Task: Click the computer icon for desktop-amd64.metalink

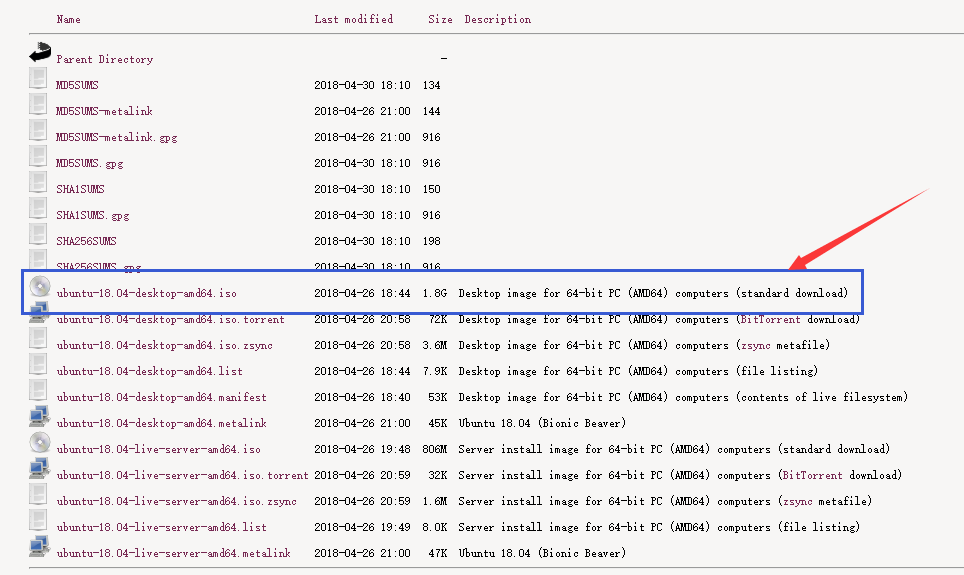Action: (x=39, y=416)
